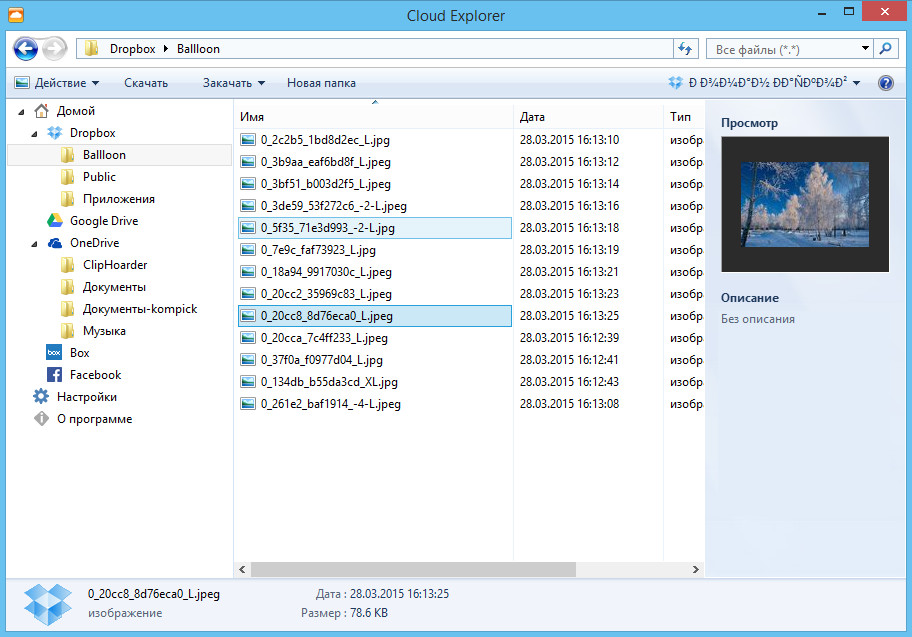Collapse the Dropbox tree node

[34, 134]
